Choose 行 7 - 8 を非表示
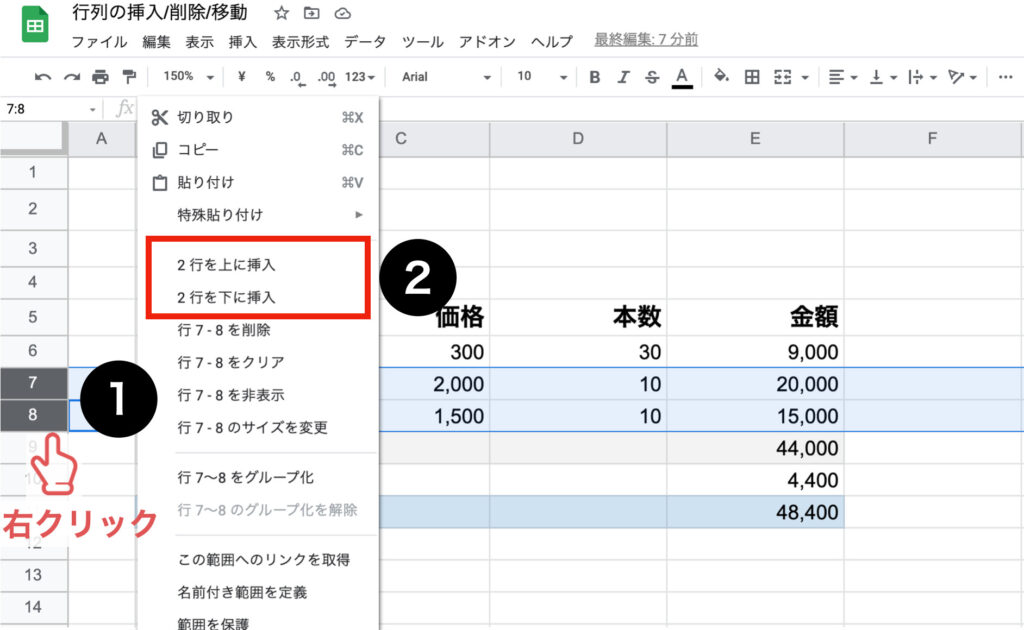 (259, 395)
